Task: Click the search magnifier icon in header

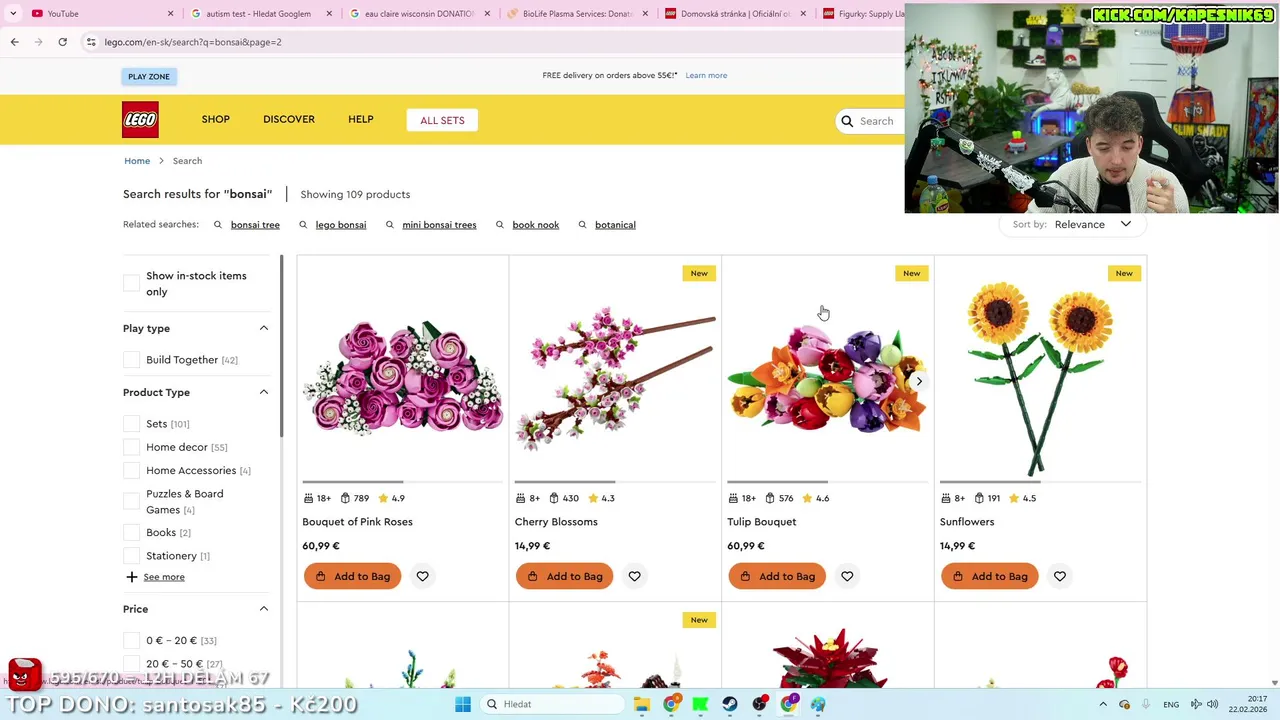Action: (847, 121)
